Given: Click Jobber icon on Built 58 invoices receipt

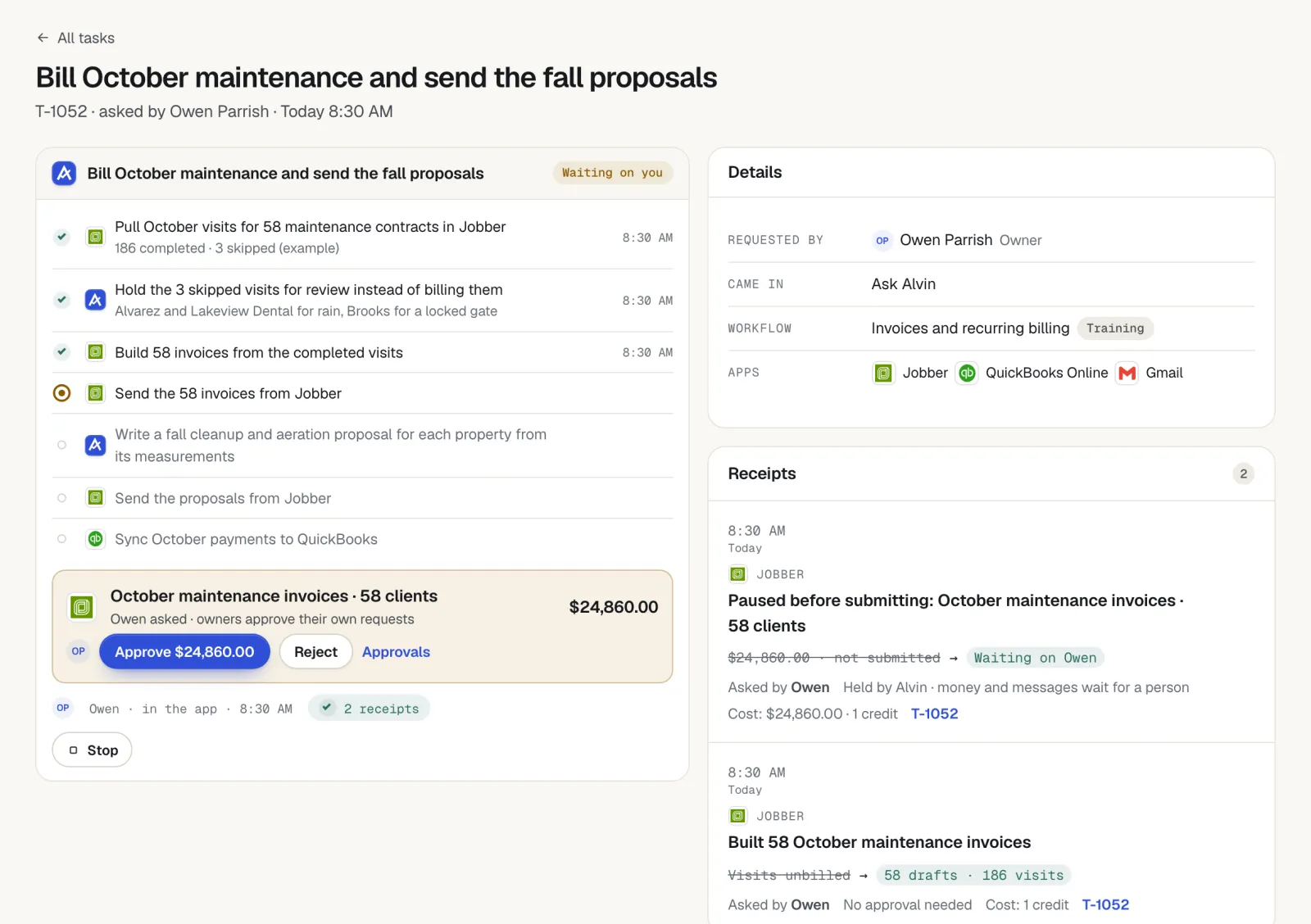Looking at the screenshot, I should pyautogui.click(x=737, y=816).
